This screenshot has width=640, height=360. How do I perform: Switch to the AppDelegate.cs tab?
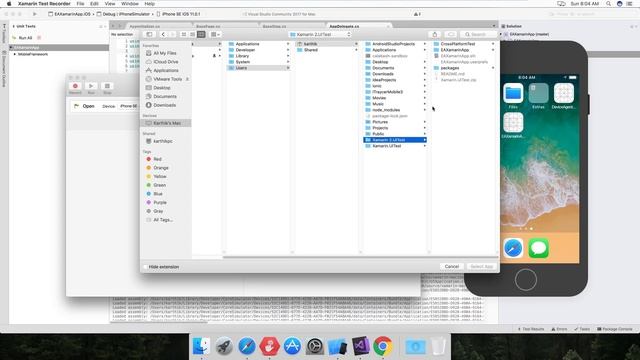coord(344,26)
